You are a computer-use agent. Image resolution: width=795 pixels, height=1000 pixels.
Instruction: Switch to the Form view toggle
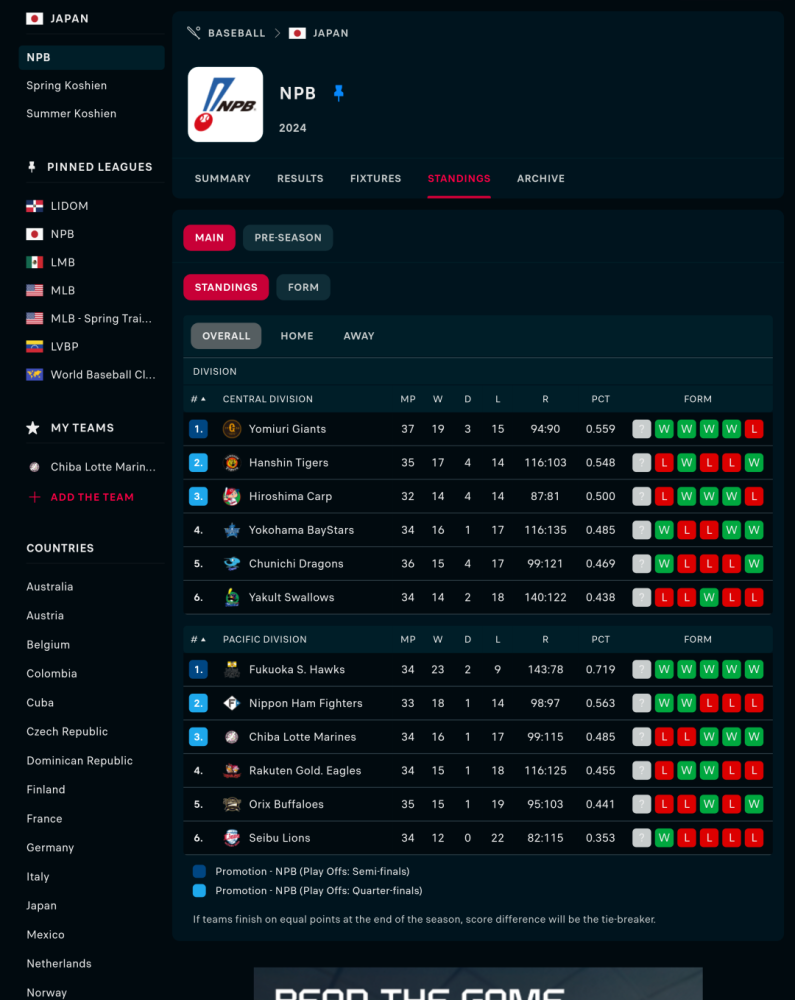pyautogui.click(x=303, y=287)
